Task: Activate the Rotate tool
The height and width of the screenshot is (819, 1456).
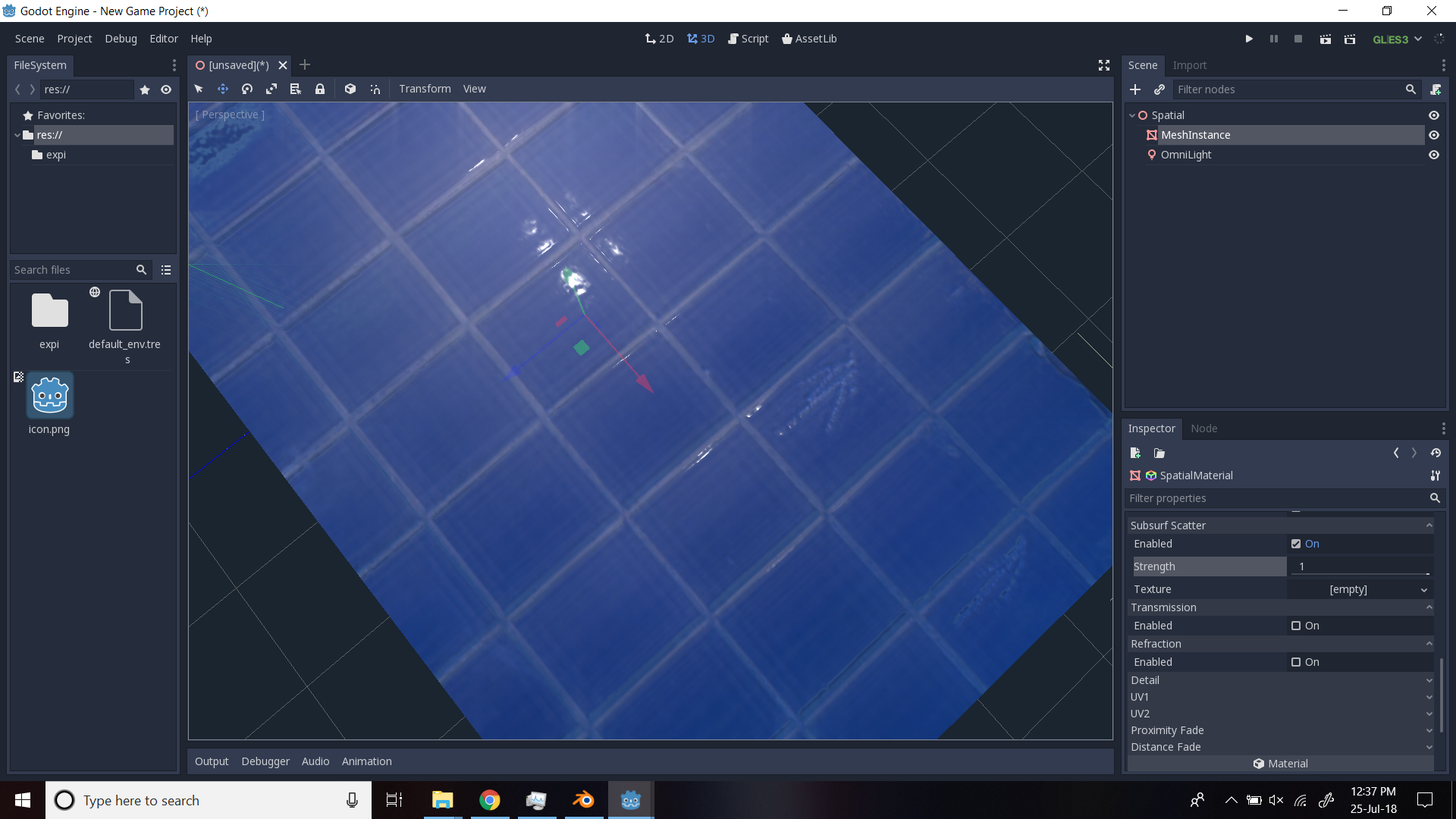Action: point(246,89)
